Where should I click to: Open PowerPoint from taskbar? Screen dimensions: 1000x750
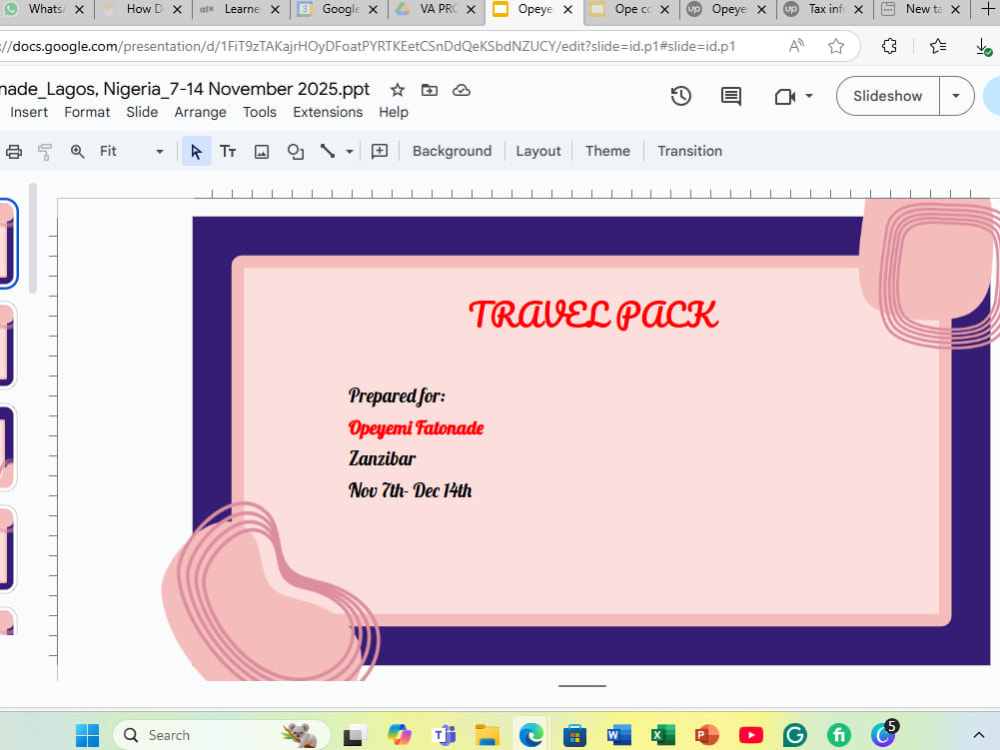click(x=707, y=735)
